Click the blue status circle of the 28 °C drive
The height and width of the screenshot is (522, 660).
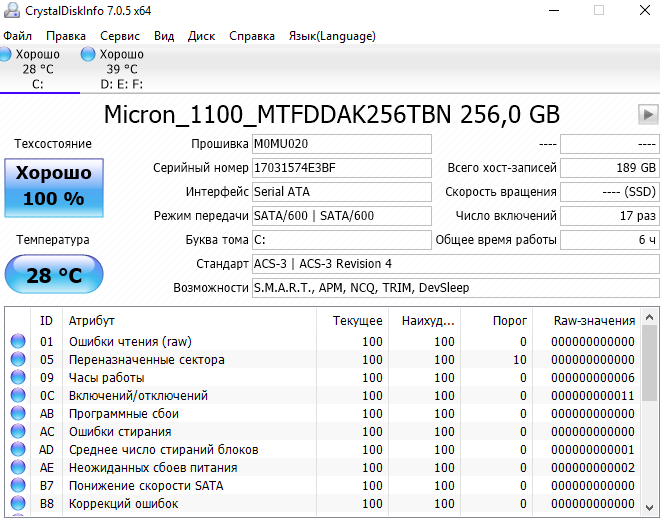coord(5,54)
